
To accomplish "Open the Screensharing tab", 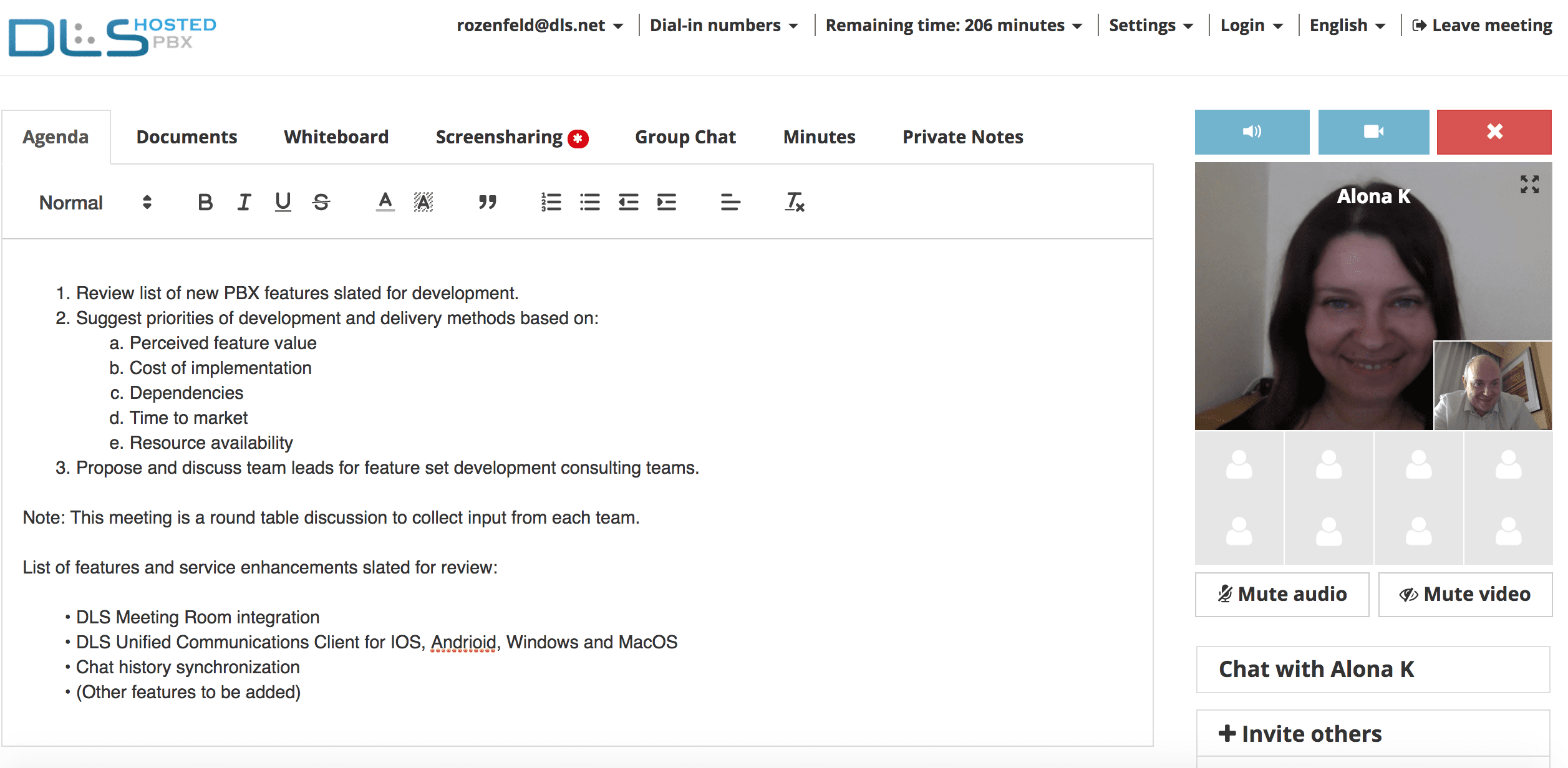I will (x=499, y=137).
